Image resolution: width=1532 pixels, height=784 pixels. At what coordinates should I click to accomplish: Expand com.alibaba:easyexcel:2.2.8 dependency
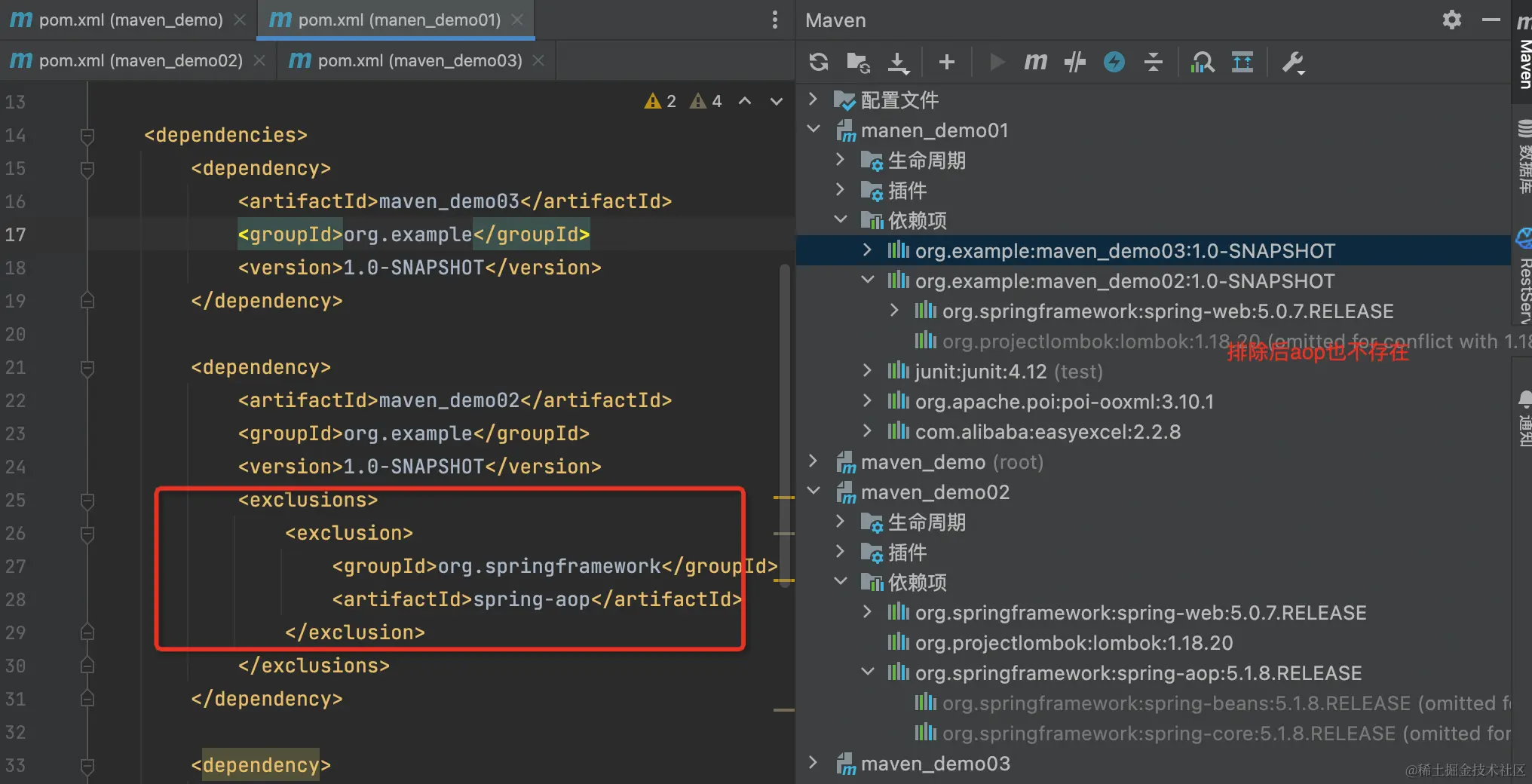tap(867, 431)
